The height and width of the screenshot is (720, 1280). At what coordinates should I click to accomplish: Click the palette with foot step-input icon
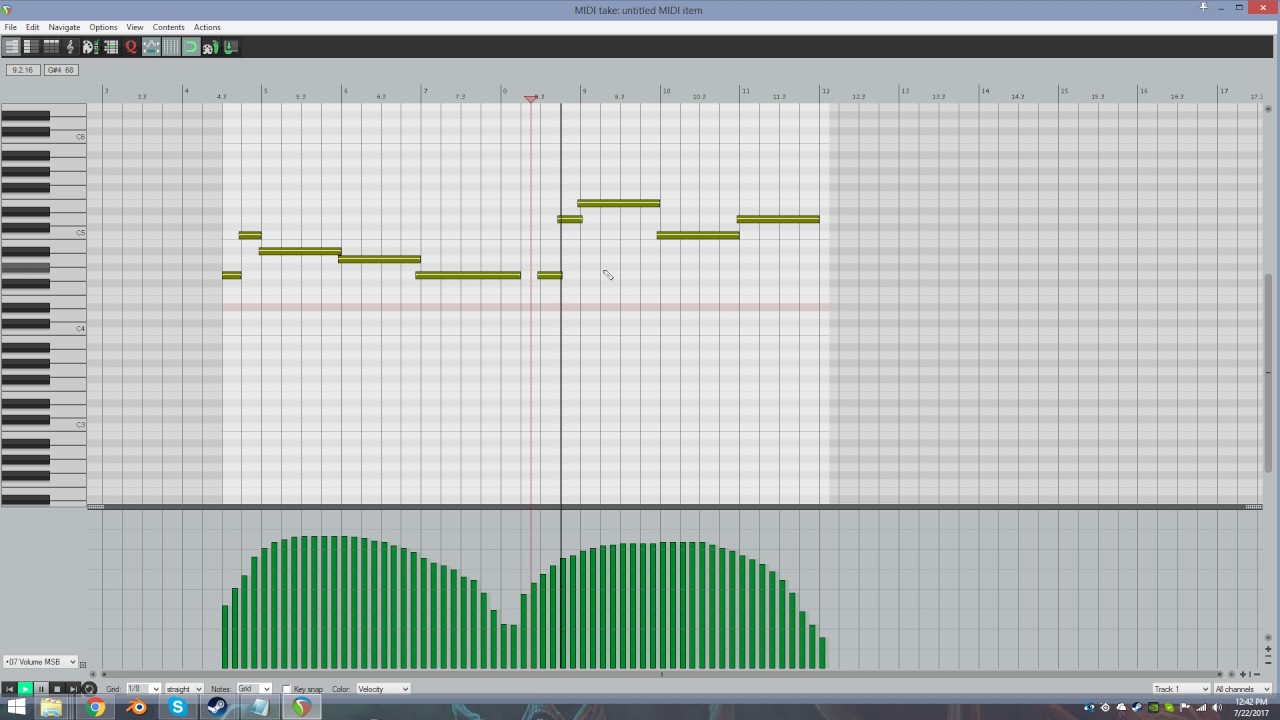click(x=210, y=47)
